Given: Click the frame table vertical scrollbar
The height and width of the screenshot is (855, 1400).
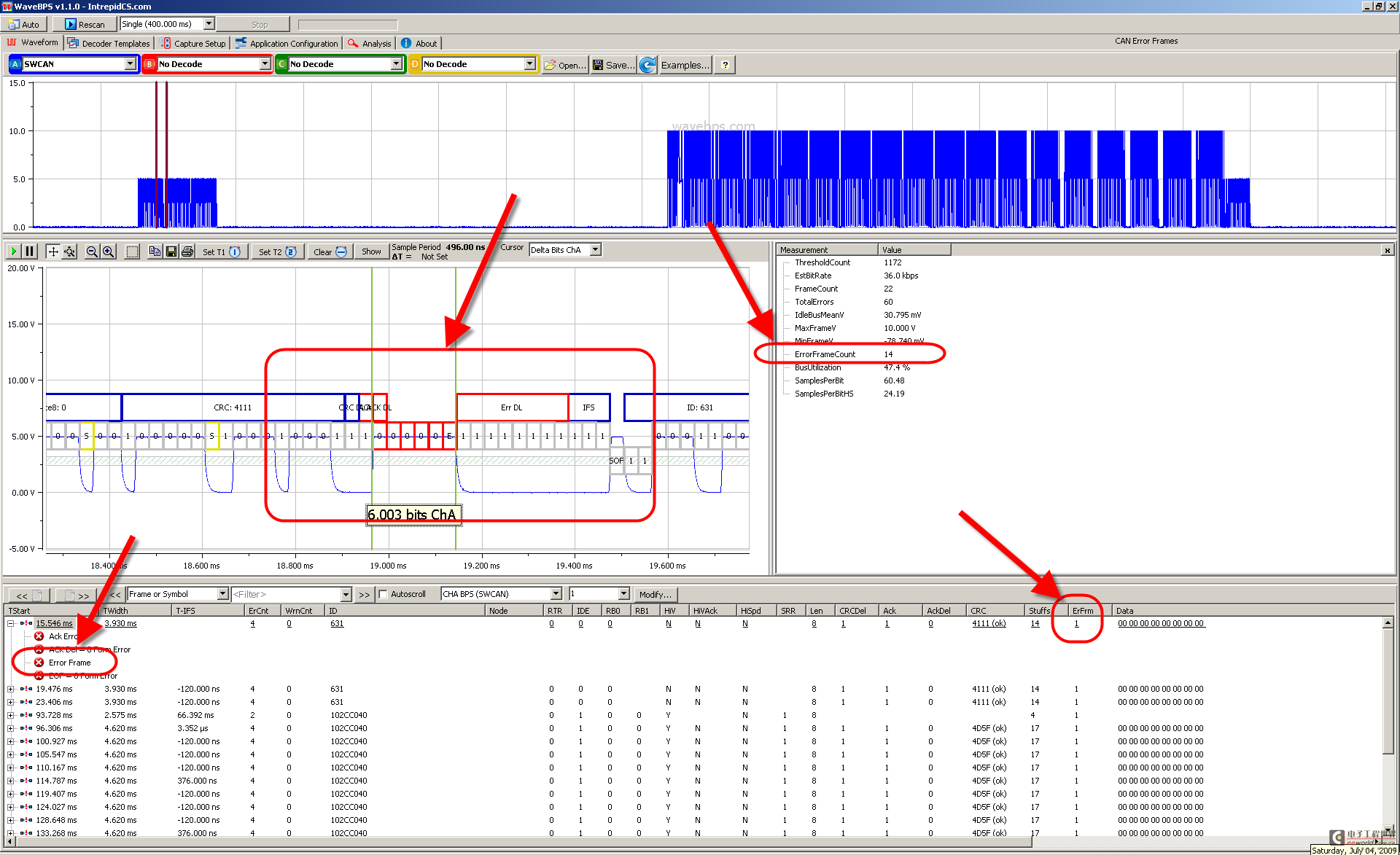Looking at the screenshot, I should point(1388,725).
